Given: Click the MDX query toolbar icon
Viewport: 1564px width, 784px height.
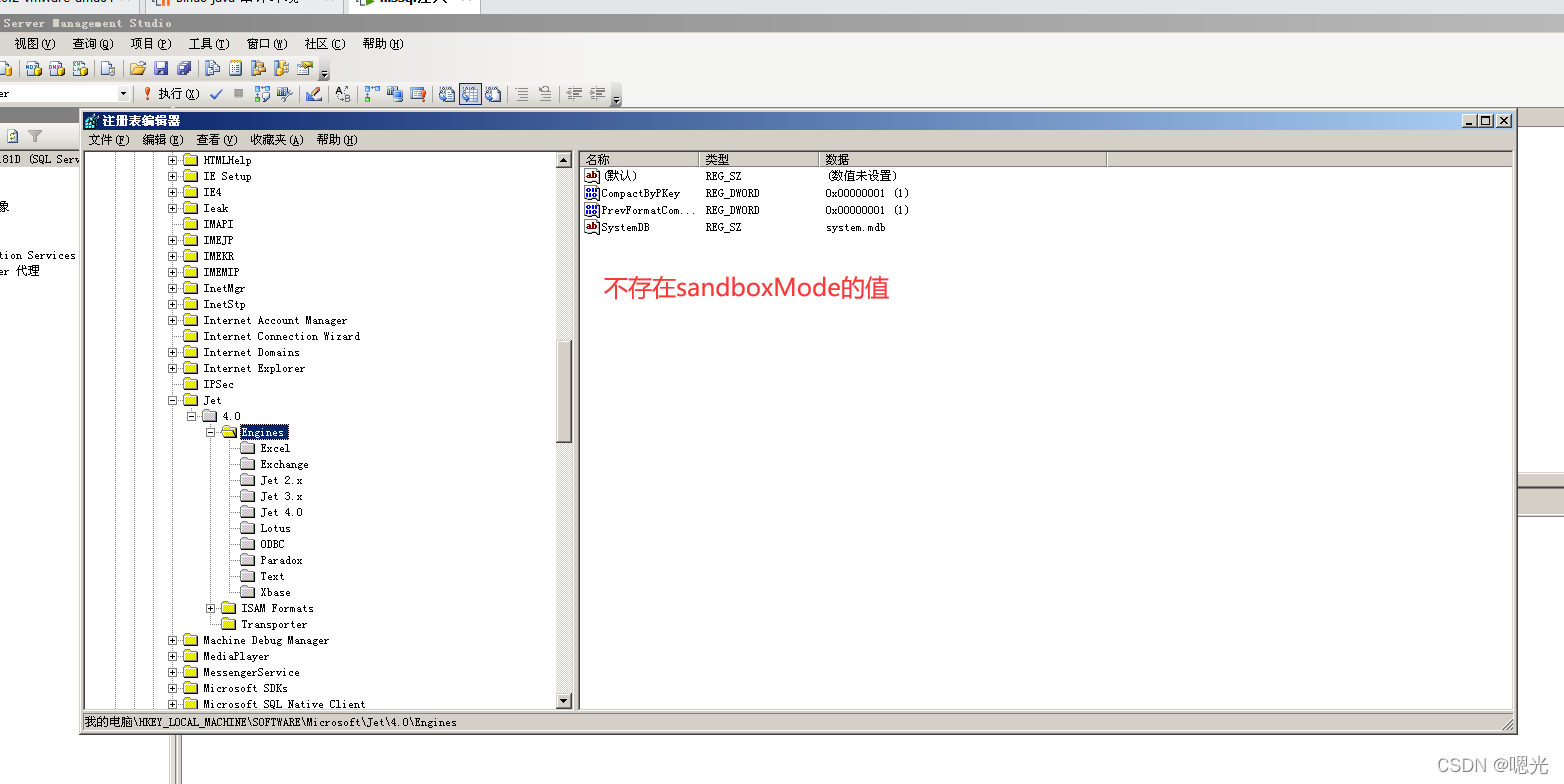Looking at the screenshot, I should pyautogui.click(x=33, y=68).
